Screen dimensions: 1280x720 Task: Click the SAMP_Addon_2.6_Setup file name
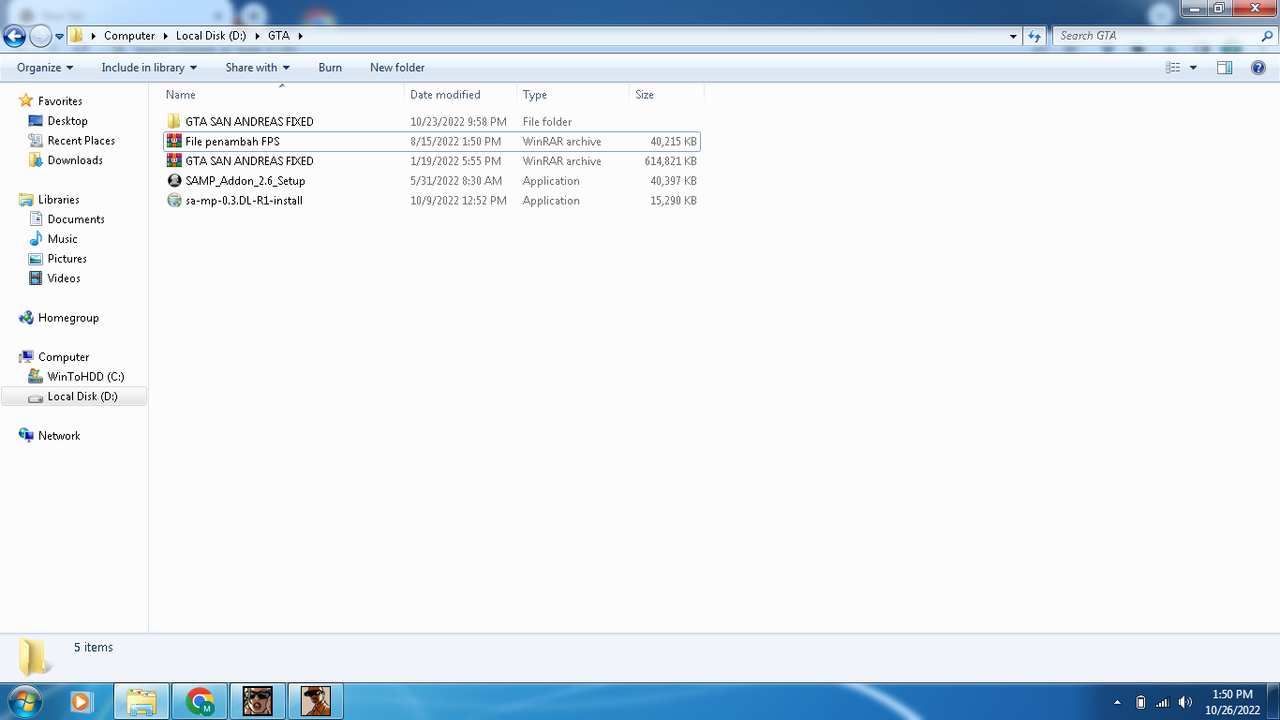pyautogui.click(x=245, y=181)
